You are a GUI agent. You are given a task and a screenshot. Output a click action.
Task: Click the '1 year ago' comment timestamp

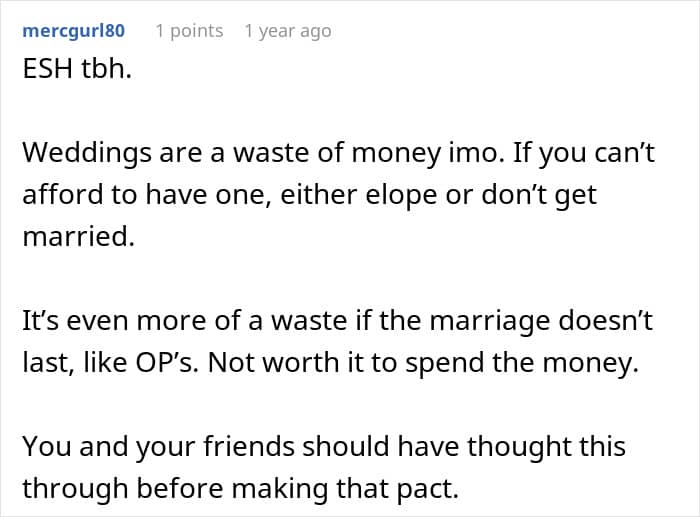288,31
